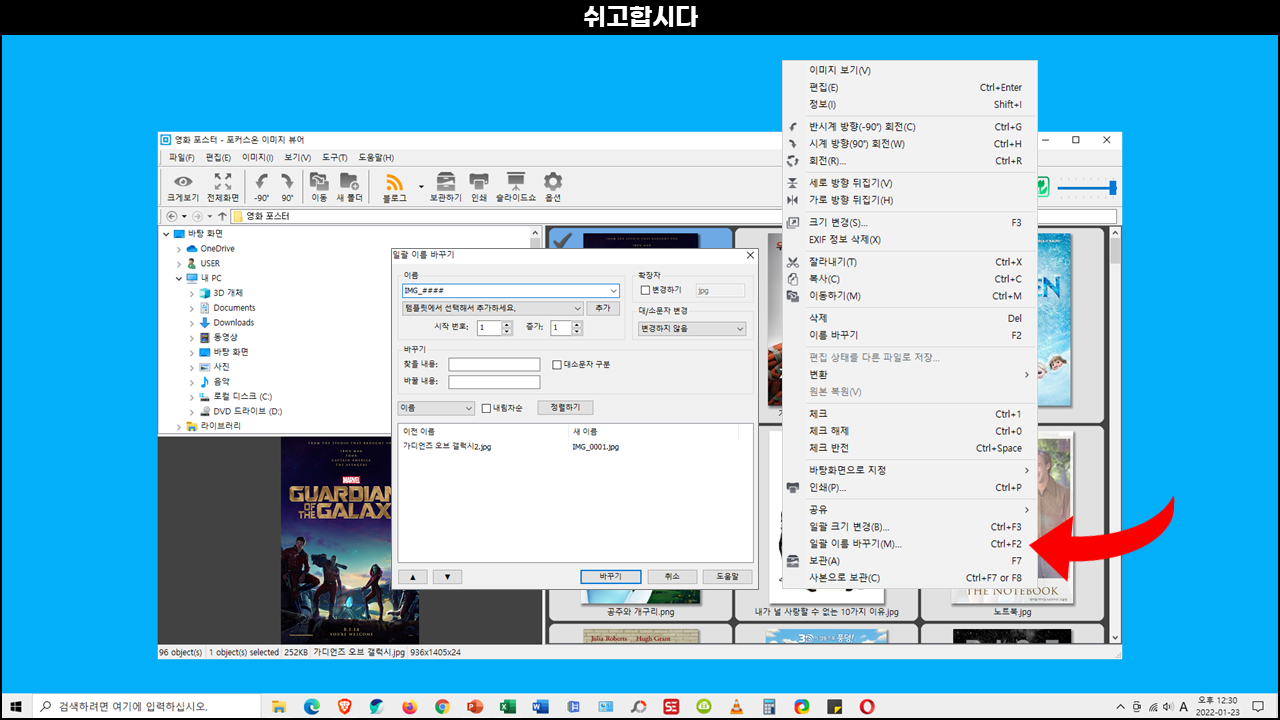Open 대/소문자 변경 dropdown

[x=740, y=328]
